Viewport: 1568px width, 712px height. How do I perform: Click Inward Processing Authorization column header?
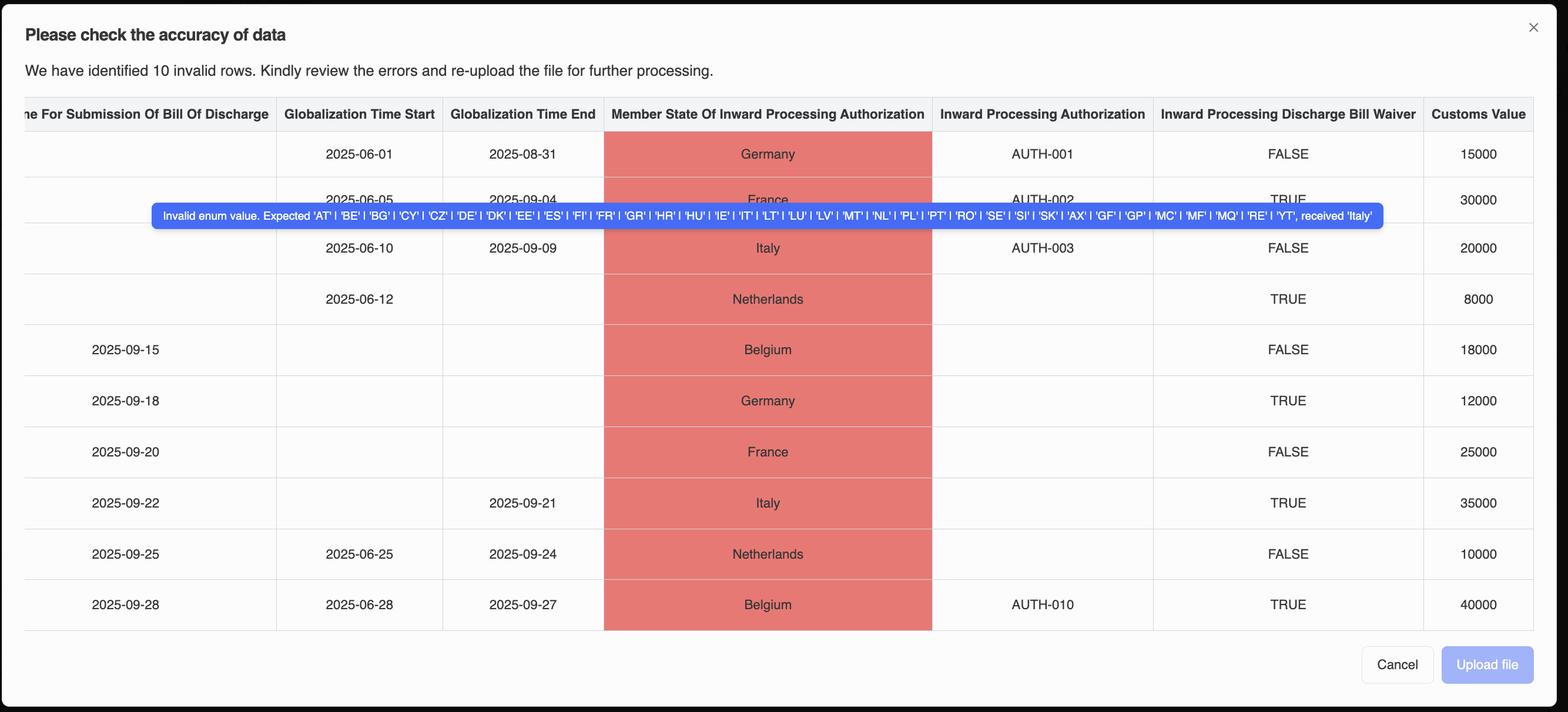[x=1041, y=114]
